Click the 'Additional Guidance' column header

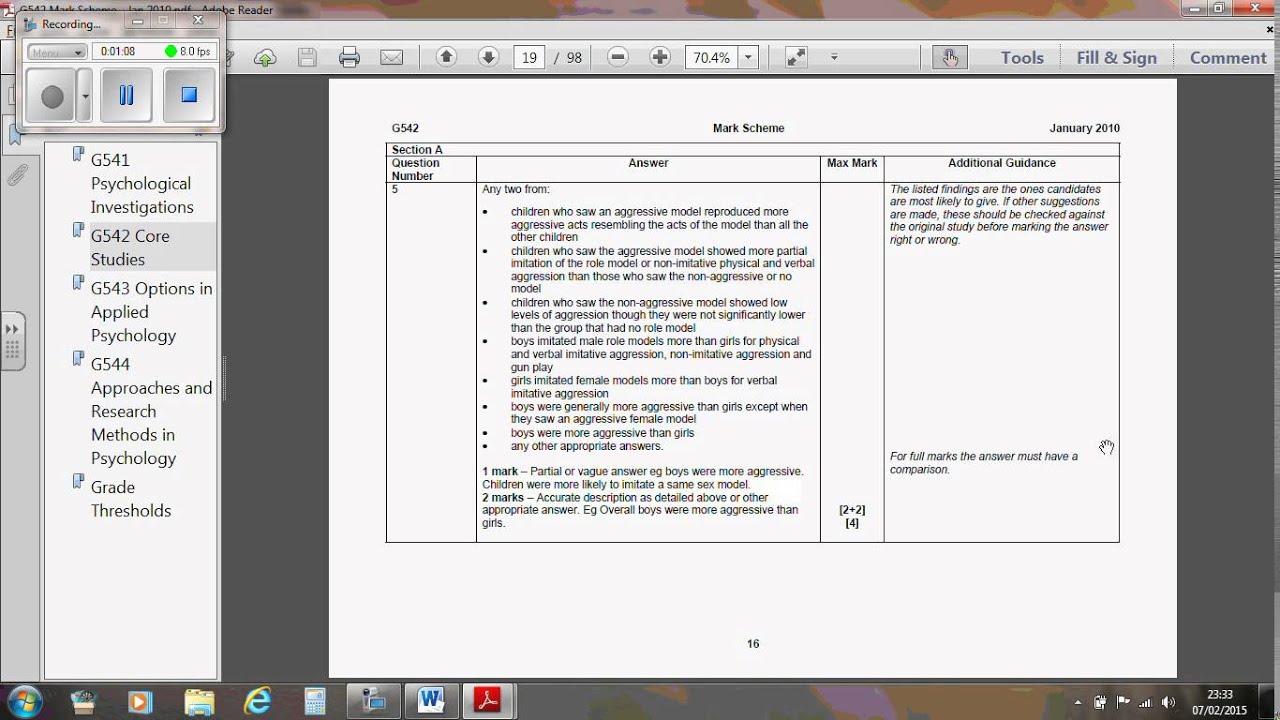tap(1002, 163)
